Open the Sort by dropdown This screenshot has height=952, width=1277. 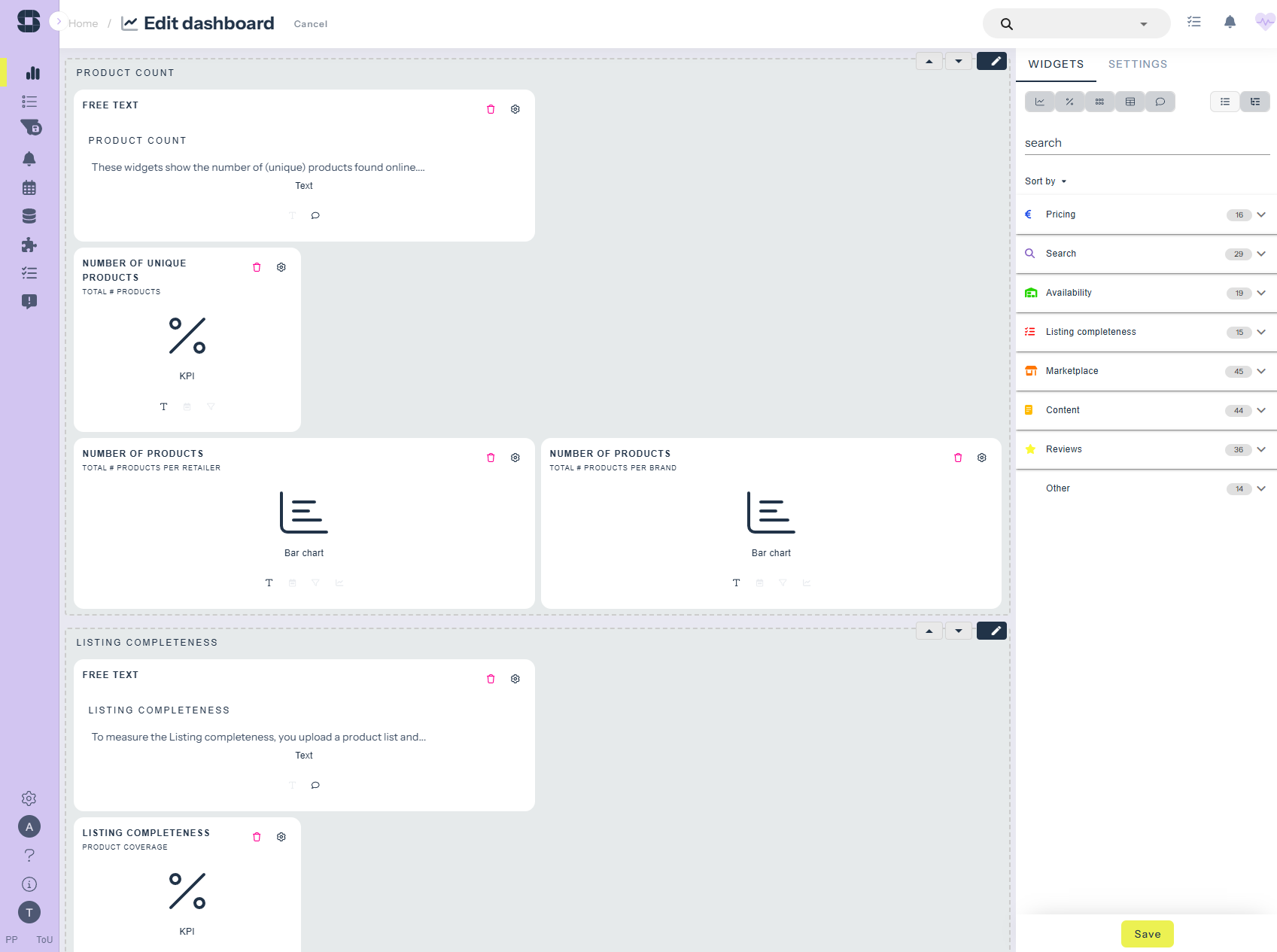(x=1045, y=181)
